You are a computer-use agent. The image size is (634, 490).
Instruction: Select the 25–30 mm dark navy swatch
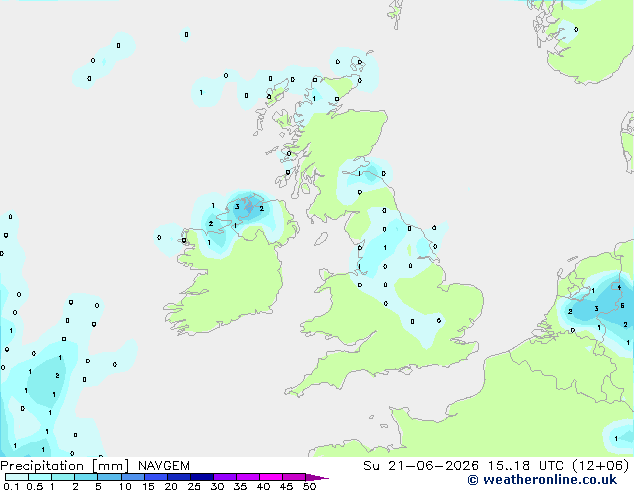point(202,477)
